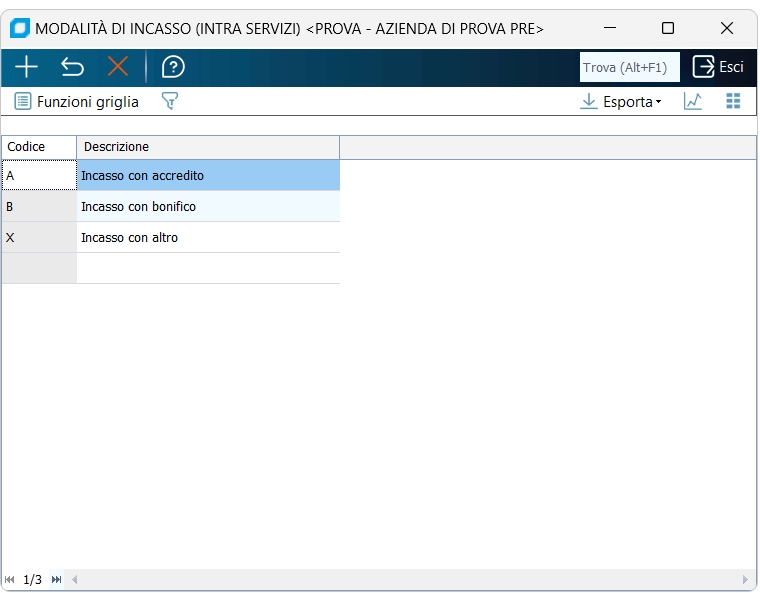The image size is (760, 593).
Task: Click the undo arrow icon
Action: (72, 67)
